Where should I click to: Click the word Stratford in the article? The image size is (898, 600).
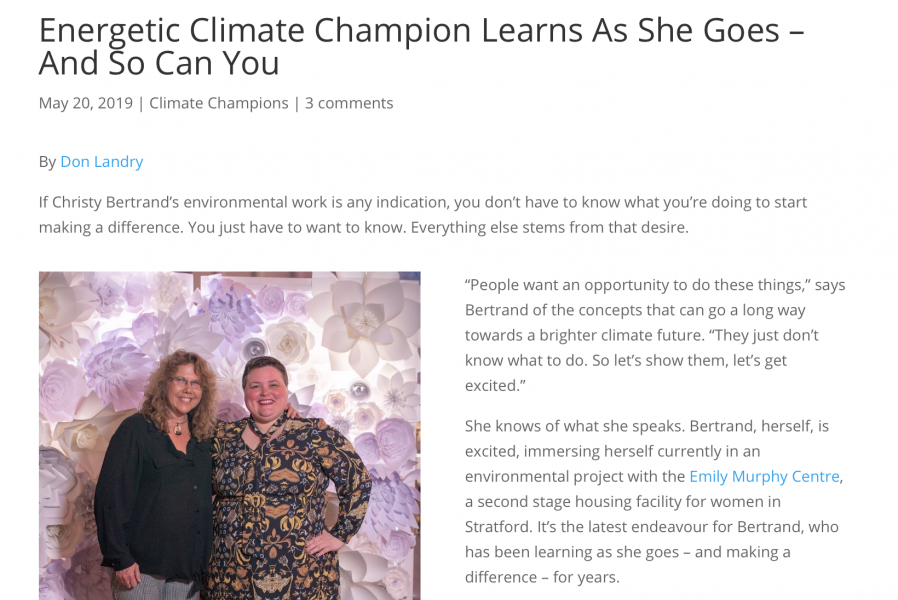click(497, 527)
